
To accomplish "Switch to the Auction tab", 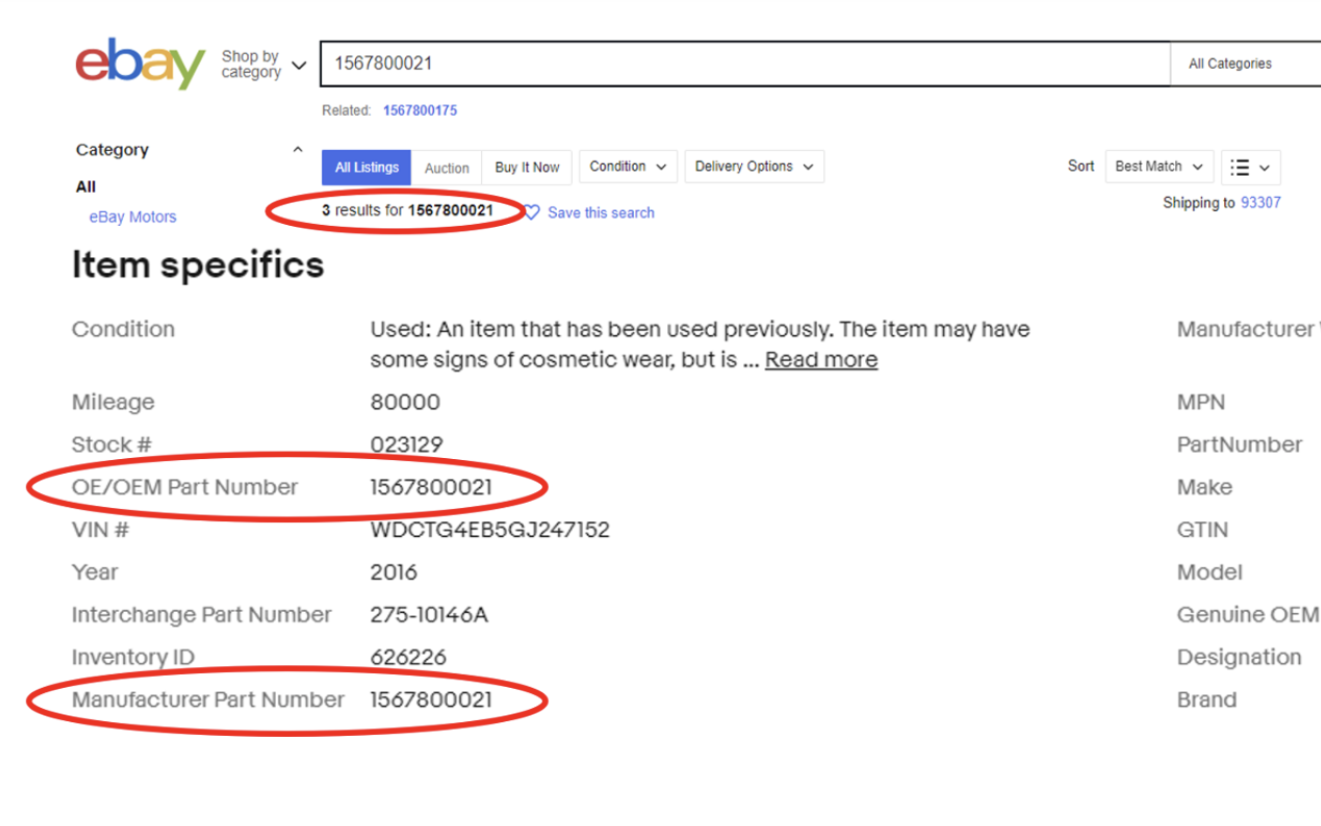I will pyautogui.click(x=446, y=168).
